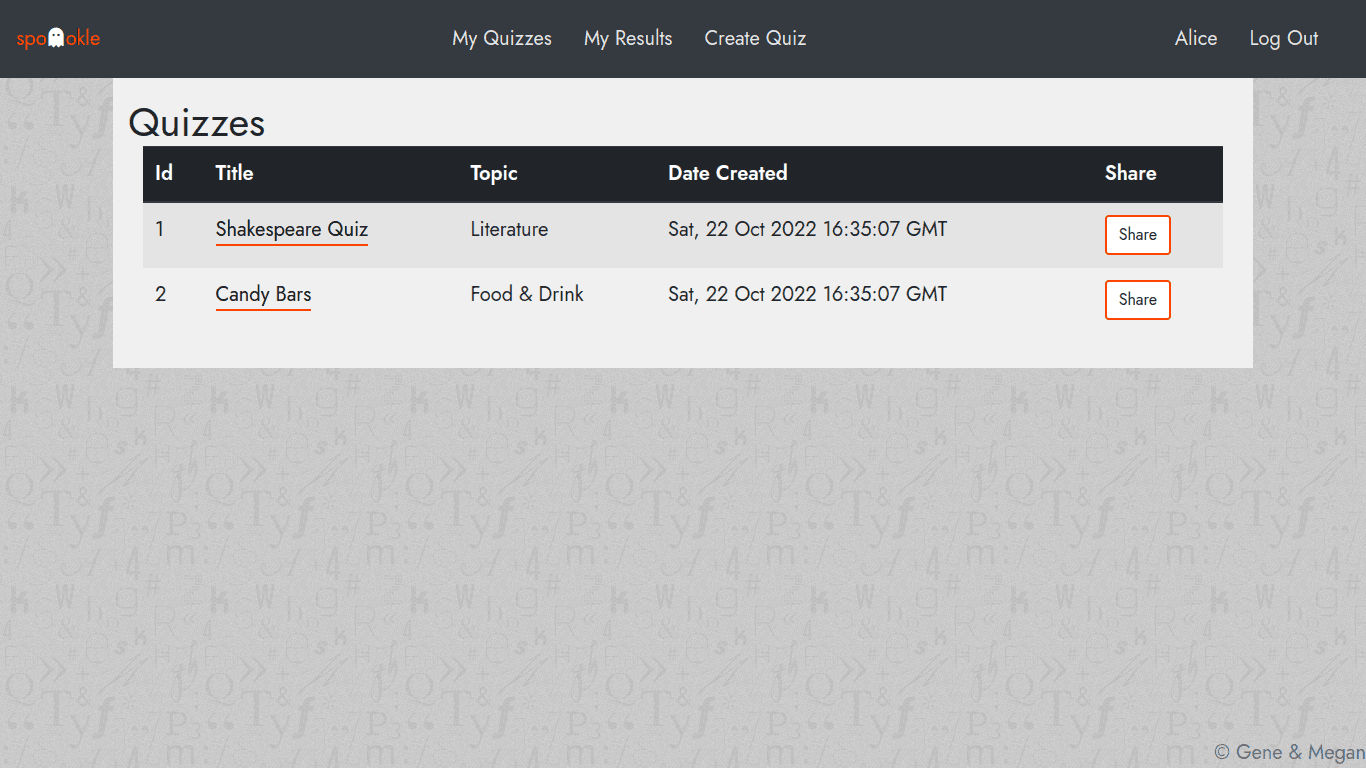Viewport: 1366px width, 768px height.
Task: Click the Candy Bars creation date
Action: (x=807, y=294)
